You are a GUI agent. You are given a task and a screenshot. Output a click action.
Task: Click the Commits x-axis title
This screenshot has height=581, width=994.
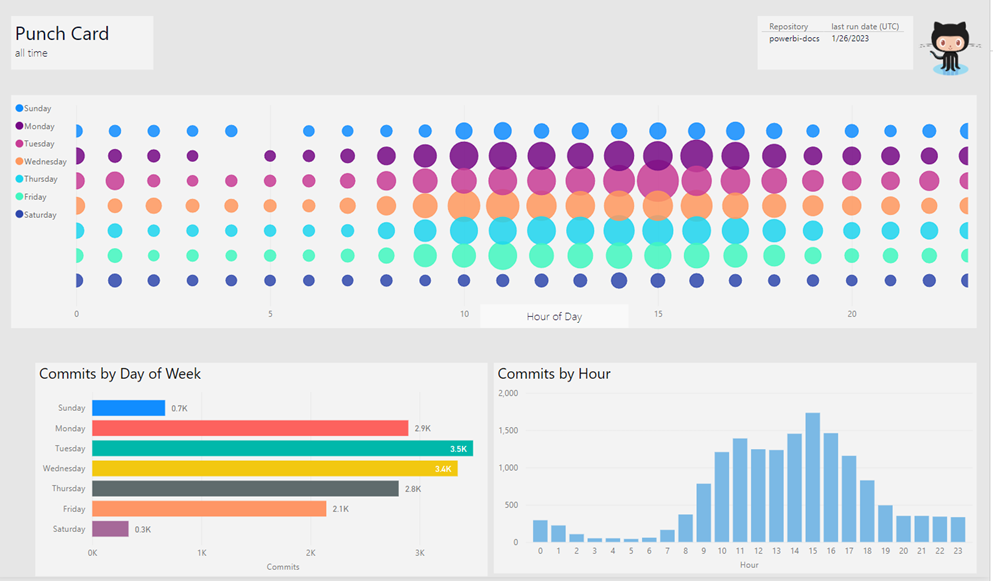(x=283, y=567)
